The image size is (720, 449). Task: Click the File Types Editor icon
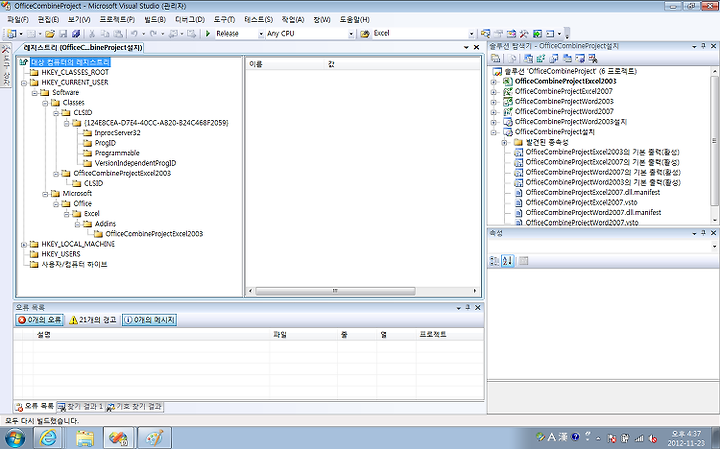coord(554,58)
